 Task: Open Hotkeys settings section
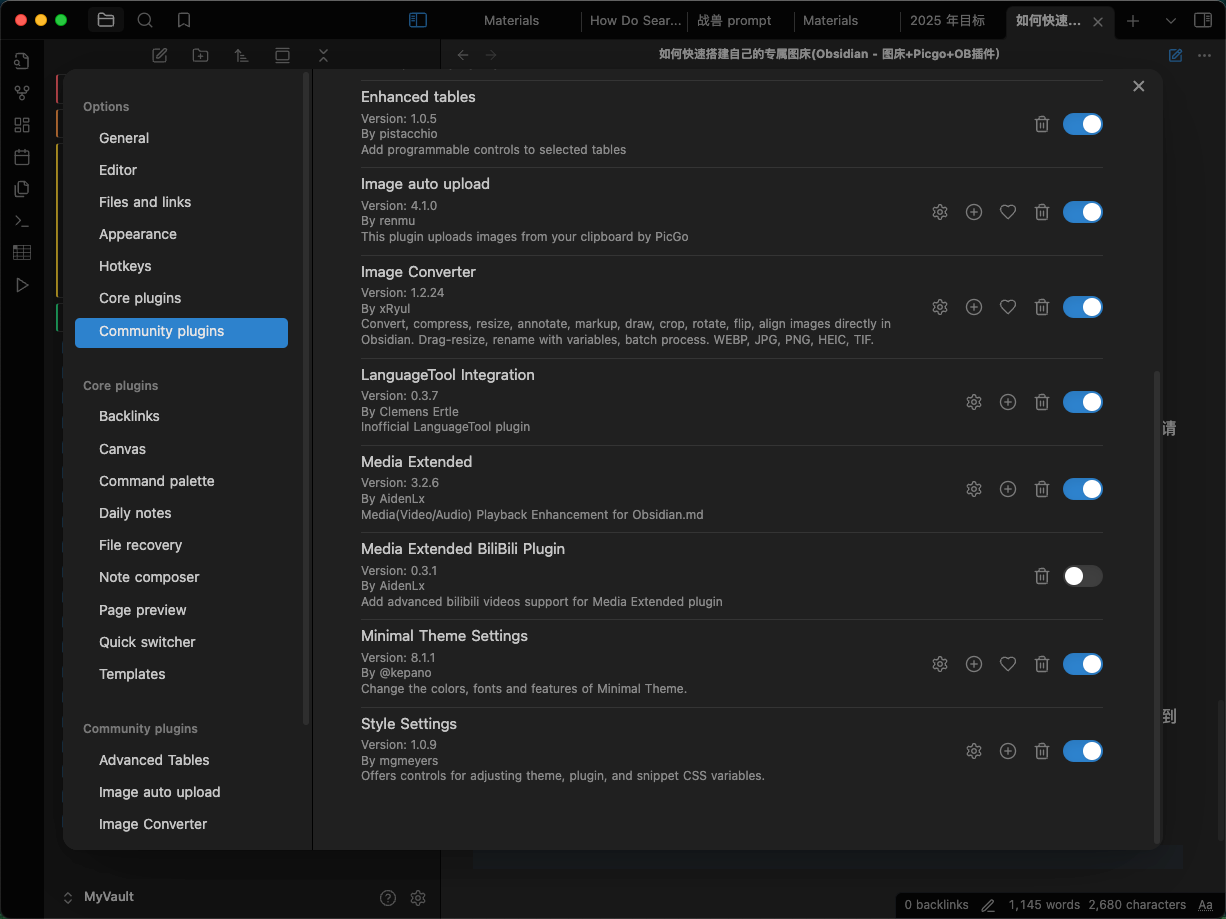[x=125, y=266]
